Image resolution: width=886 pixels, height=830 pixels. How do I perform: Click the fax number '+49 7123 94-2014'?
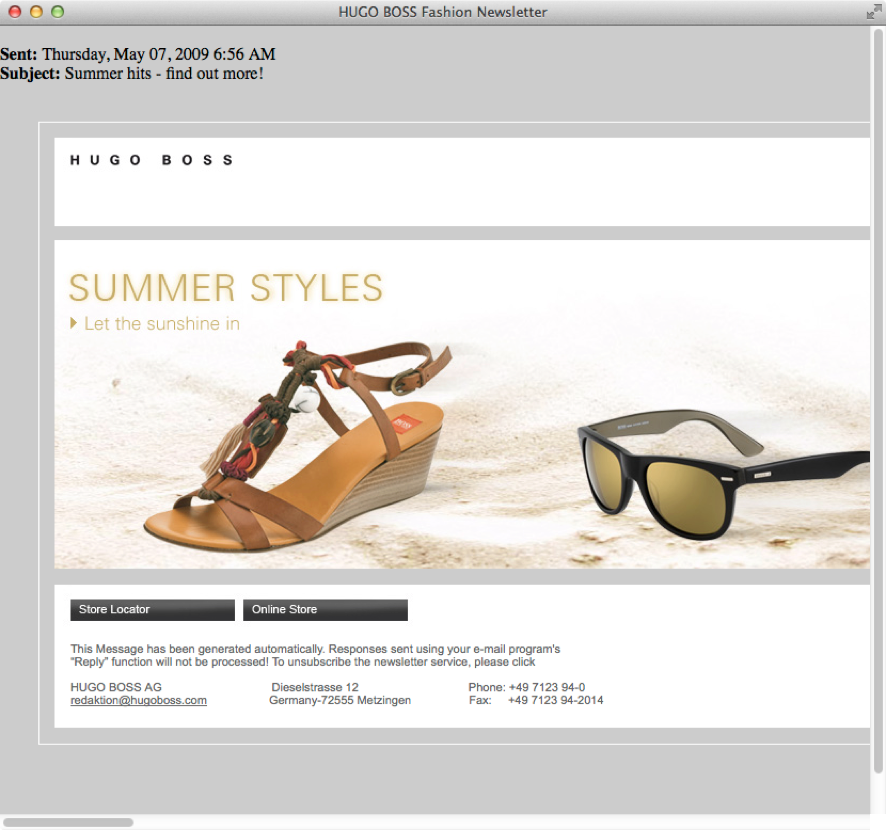[555, 701]
